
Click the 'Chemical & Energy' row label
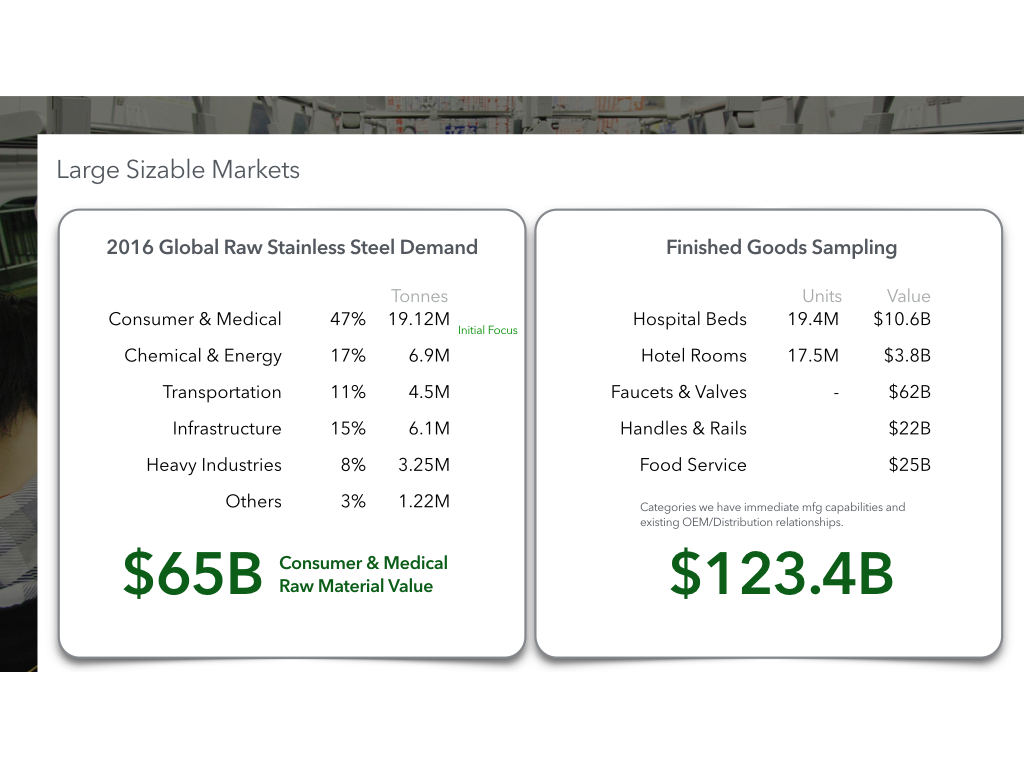click(202, 356)
